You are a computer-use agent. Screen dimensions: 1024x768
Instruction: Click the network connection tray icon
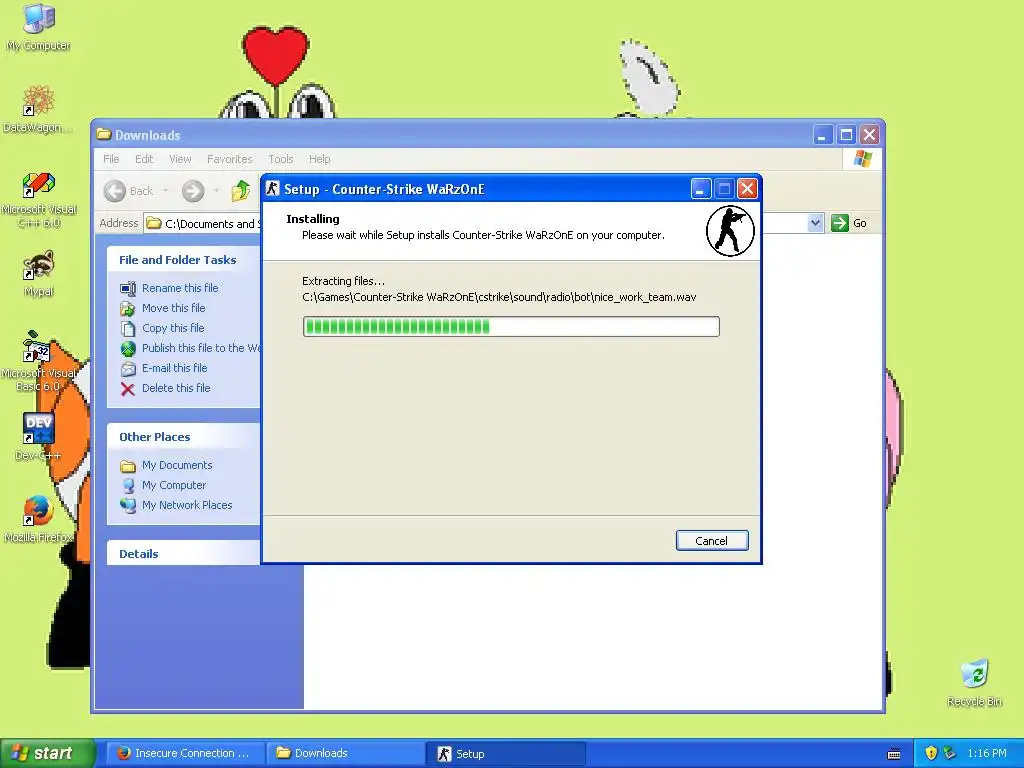pos(950,753)
